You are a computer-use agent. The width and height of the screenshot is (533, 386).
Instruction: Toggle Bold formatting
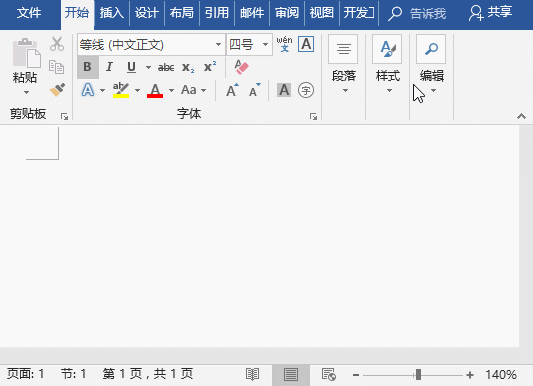click(88, 67)
